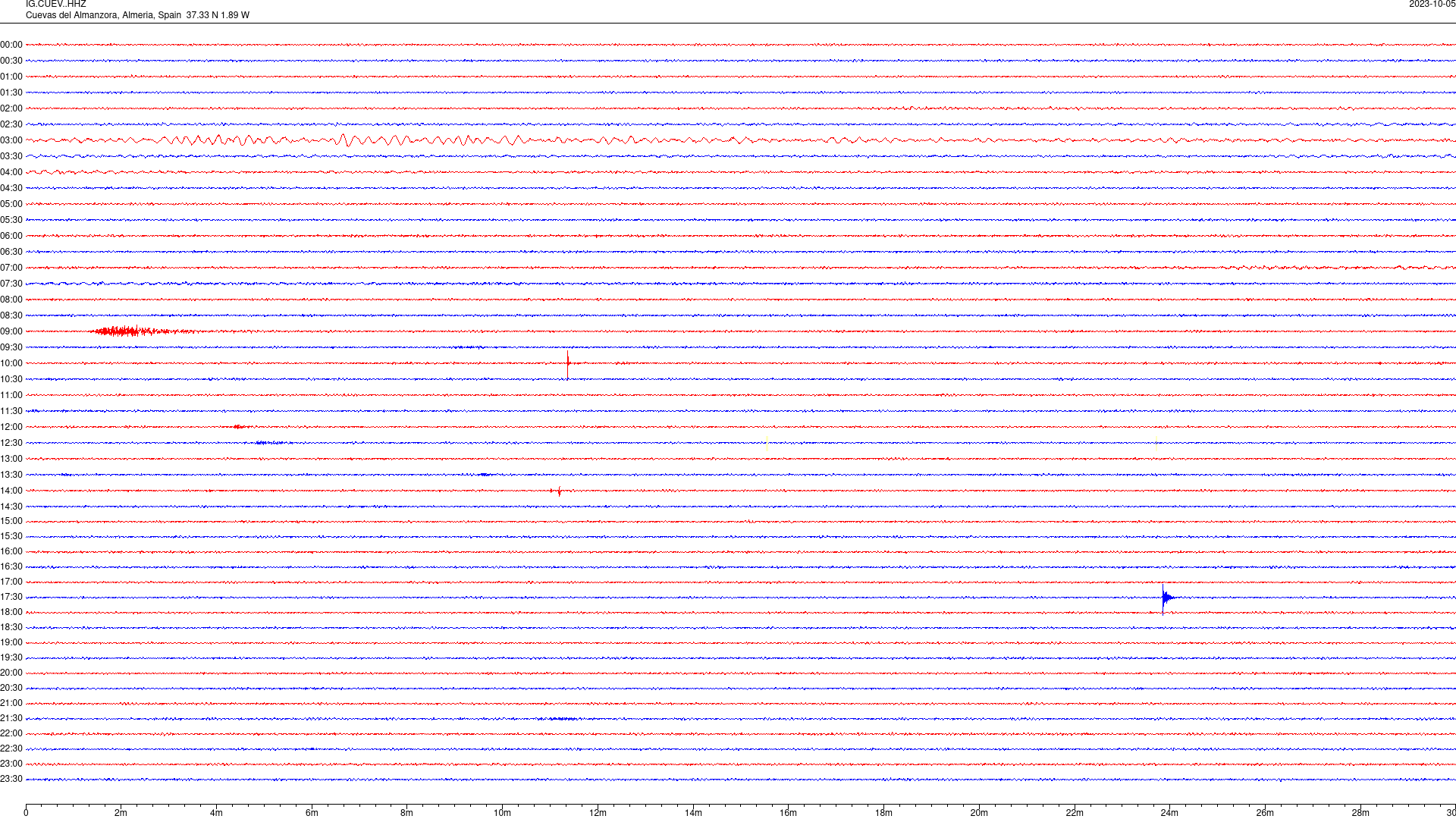Click the 2023-10-05 date label
Screen dimensions: 1456x819
pyautogui.click(x=1432, y=5)
